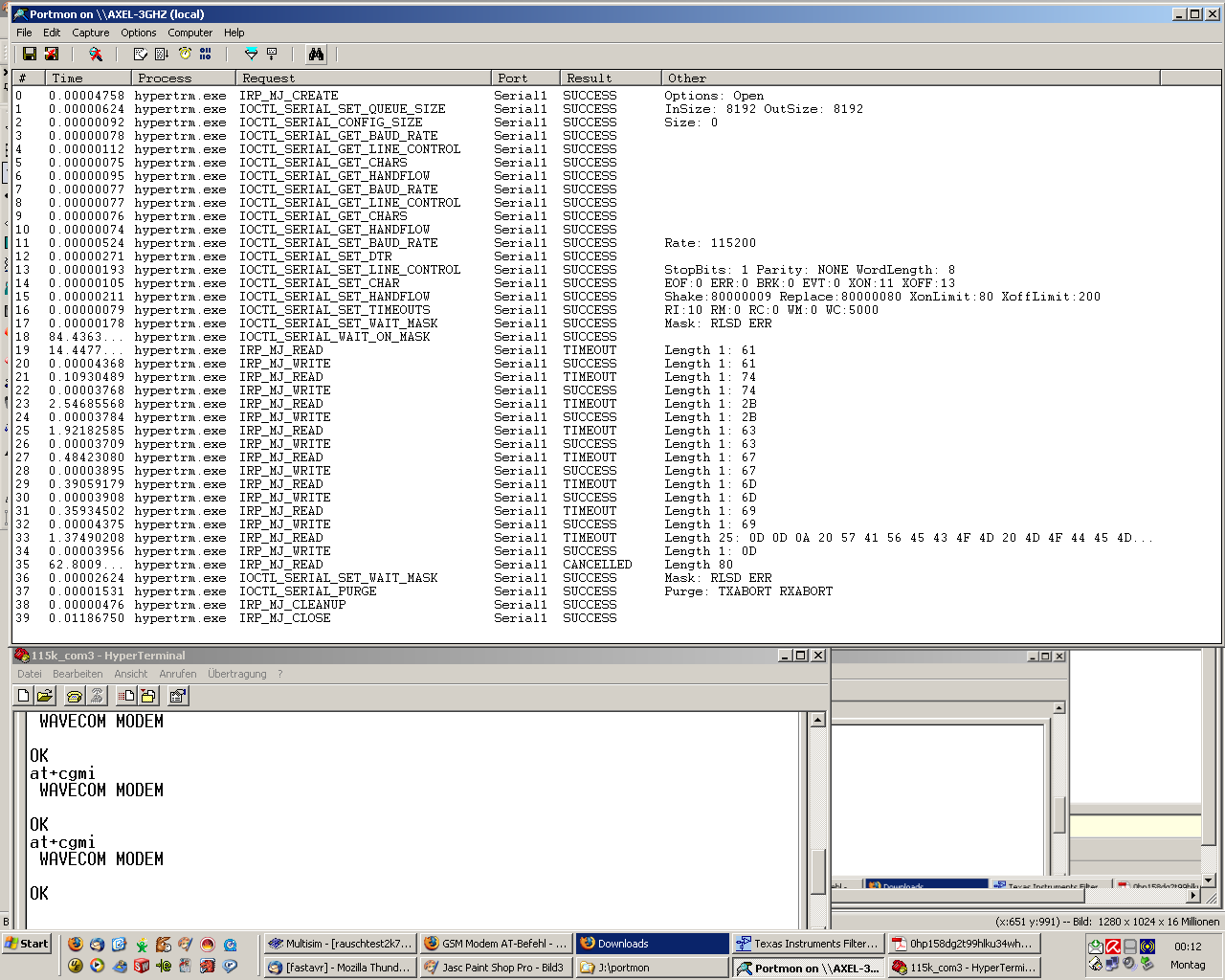The width and height of the screenshot is (1225, 980).
Task: Click the Windows Media Player Quick Launch icon
Action: click(x=97, y=967)
